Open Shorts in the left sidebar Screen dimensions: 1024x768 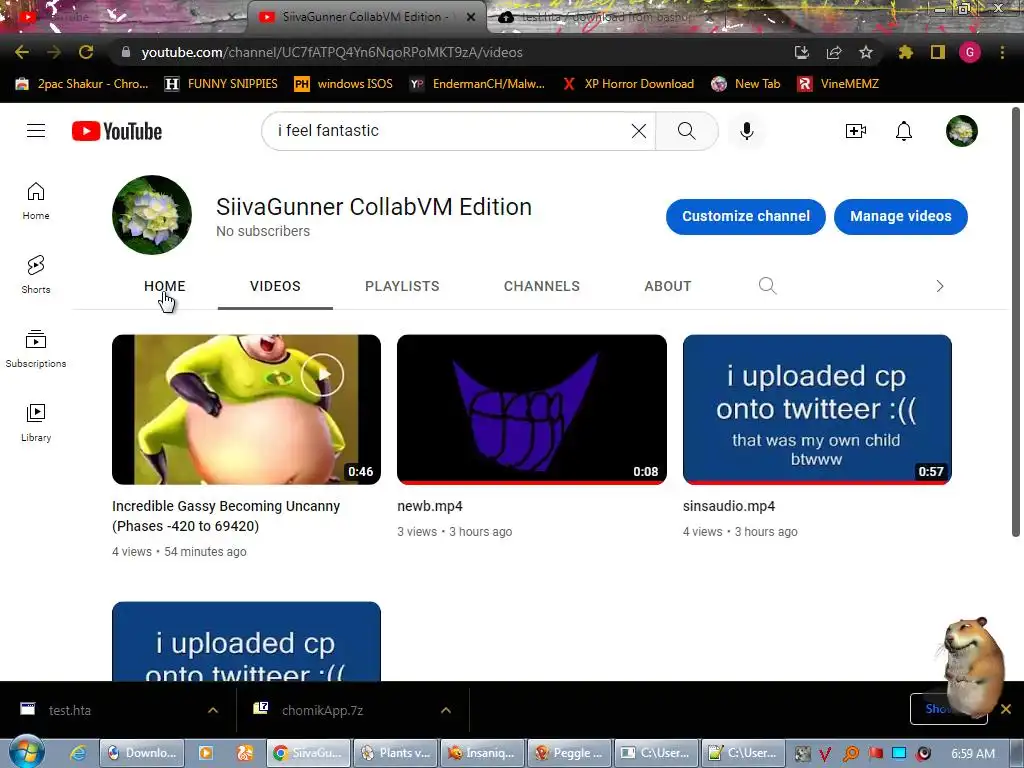click(36, 275)
